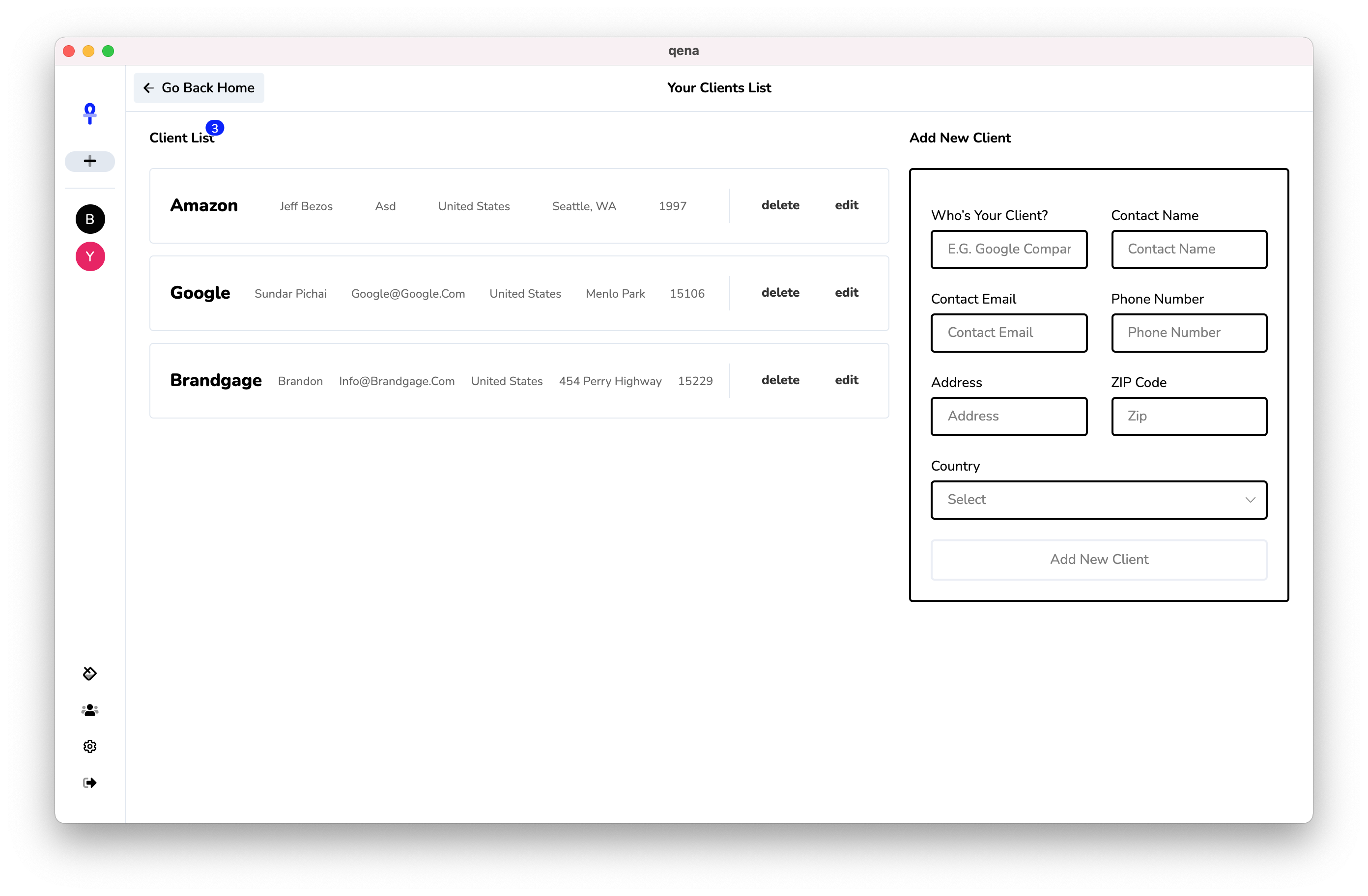Focus the Who's Your Client field
The height and width of the screenshot is (896, 1368).
pos(1009,250)
